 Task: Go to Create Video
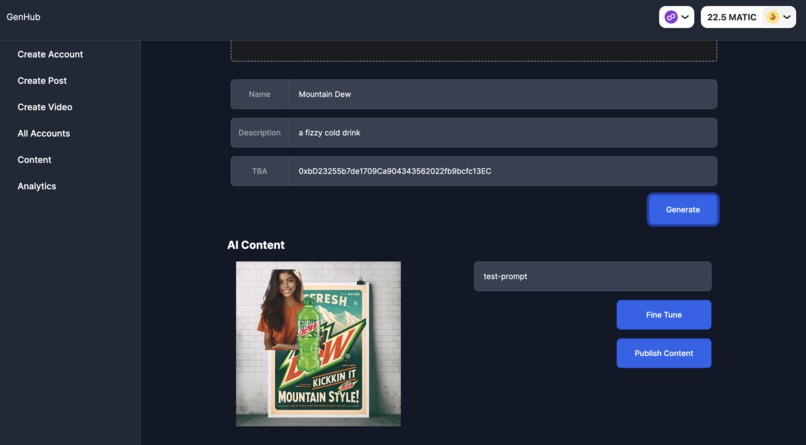coord(45,107)
